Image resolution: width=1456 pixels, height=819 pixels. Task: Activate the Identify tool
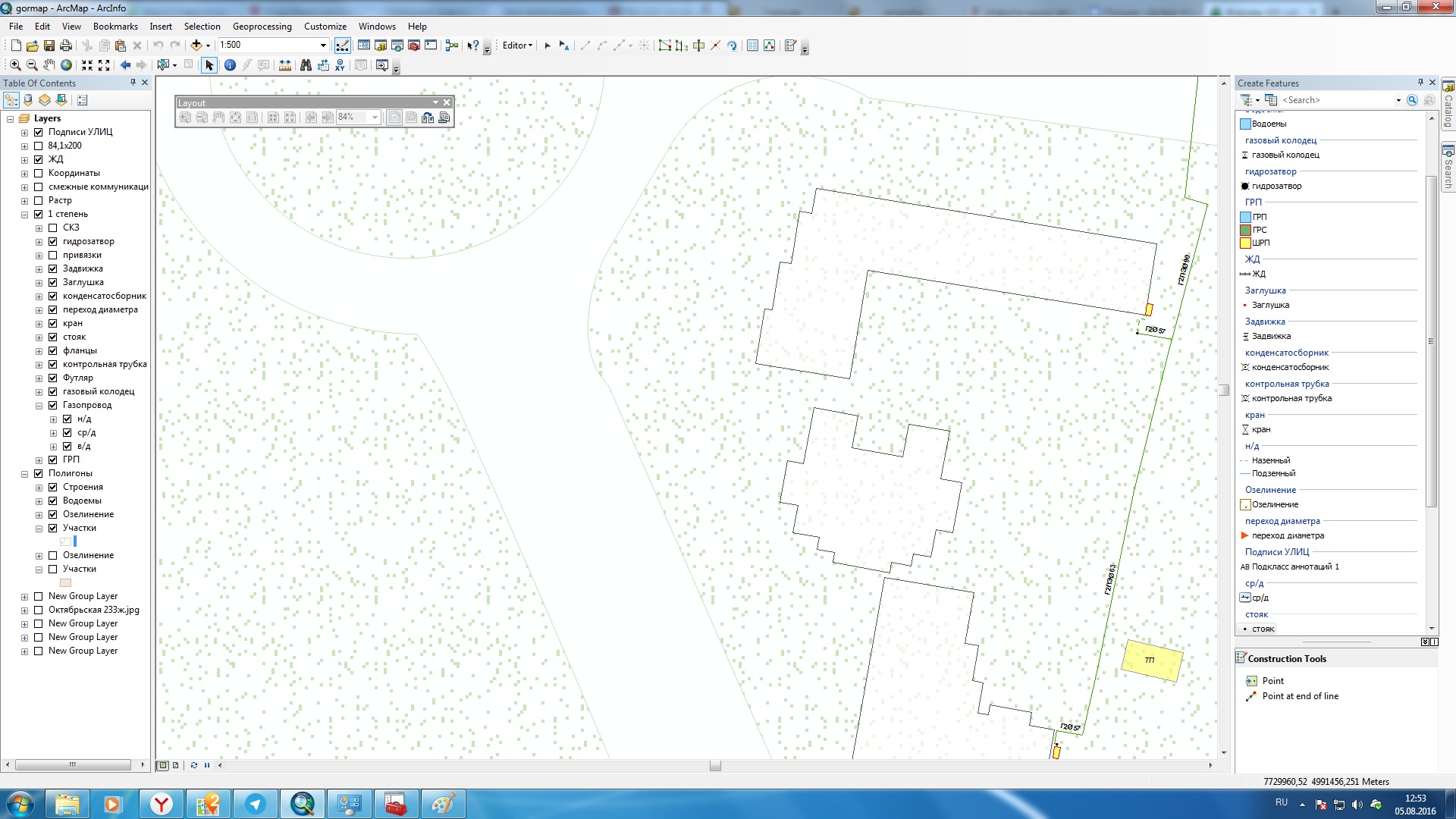tap(230, 65)
